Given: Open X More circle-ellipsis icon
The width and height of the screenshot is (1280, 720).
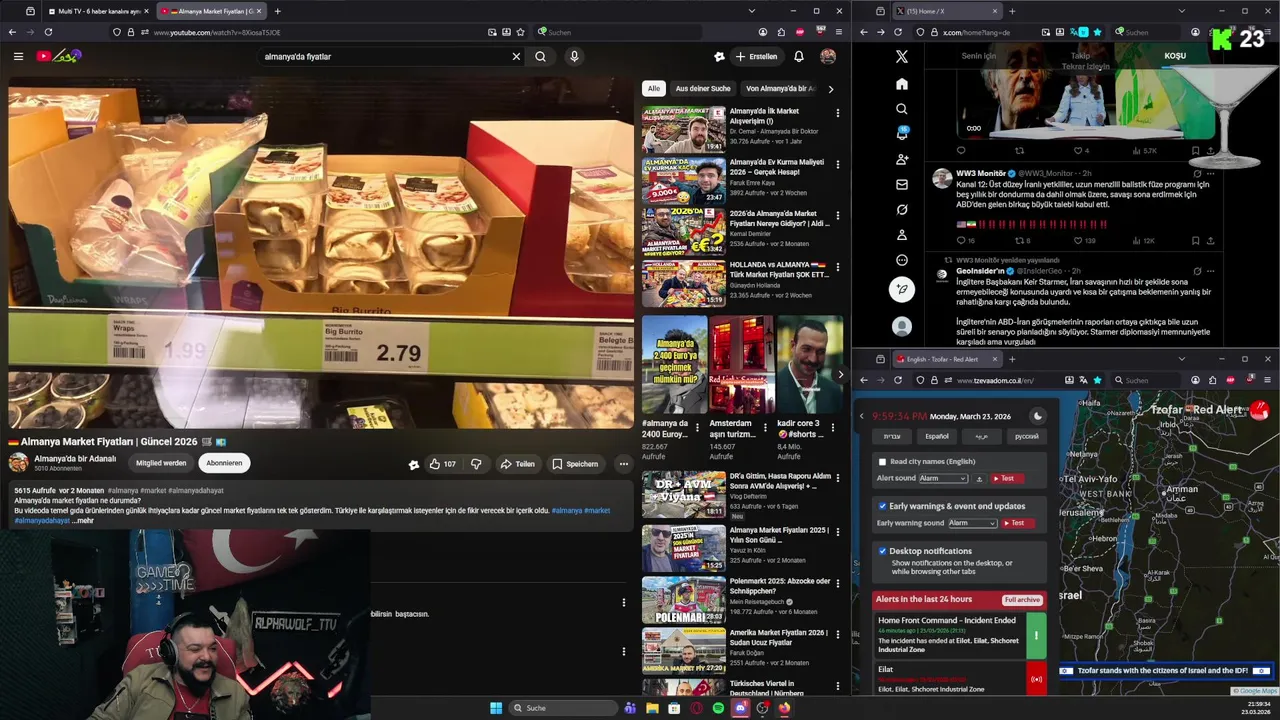Looking at the screenshot, I should (x=902, y=260).
